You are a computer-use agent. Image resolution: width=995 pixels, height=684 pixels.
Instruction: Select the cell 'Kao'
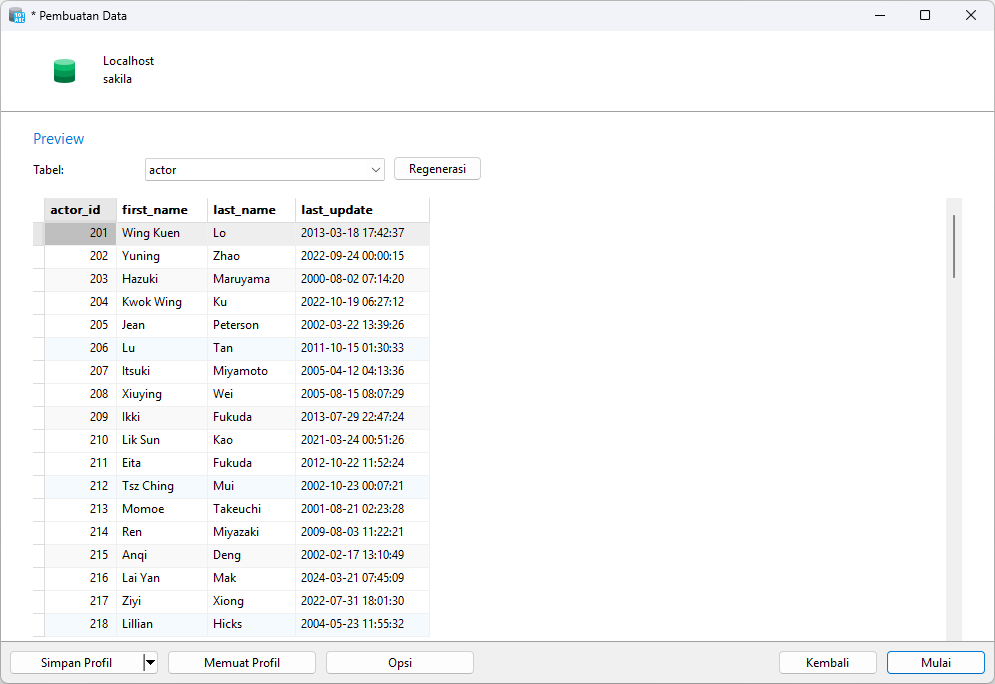click(251, 440)
